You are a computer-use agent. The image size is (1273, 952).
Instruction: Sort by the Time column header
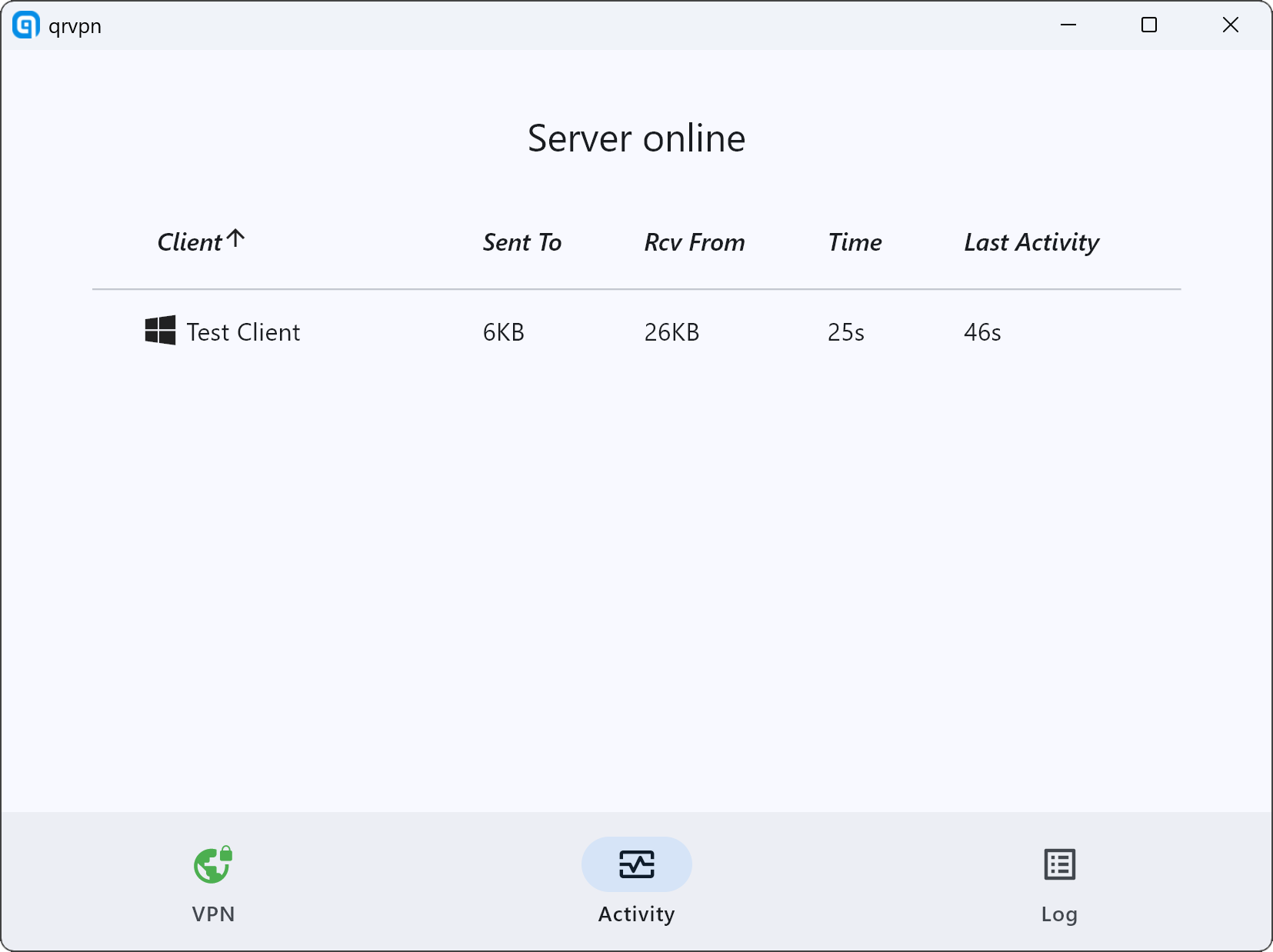tap(854, 242)
